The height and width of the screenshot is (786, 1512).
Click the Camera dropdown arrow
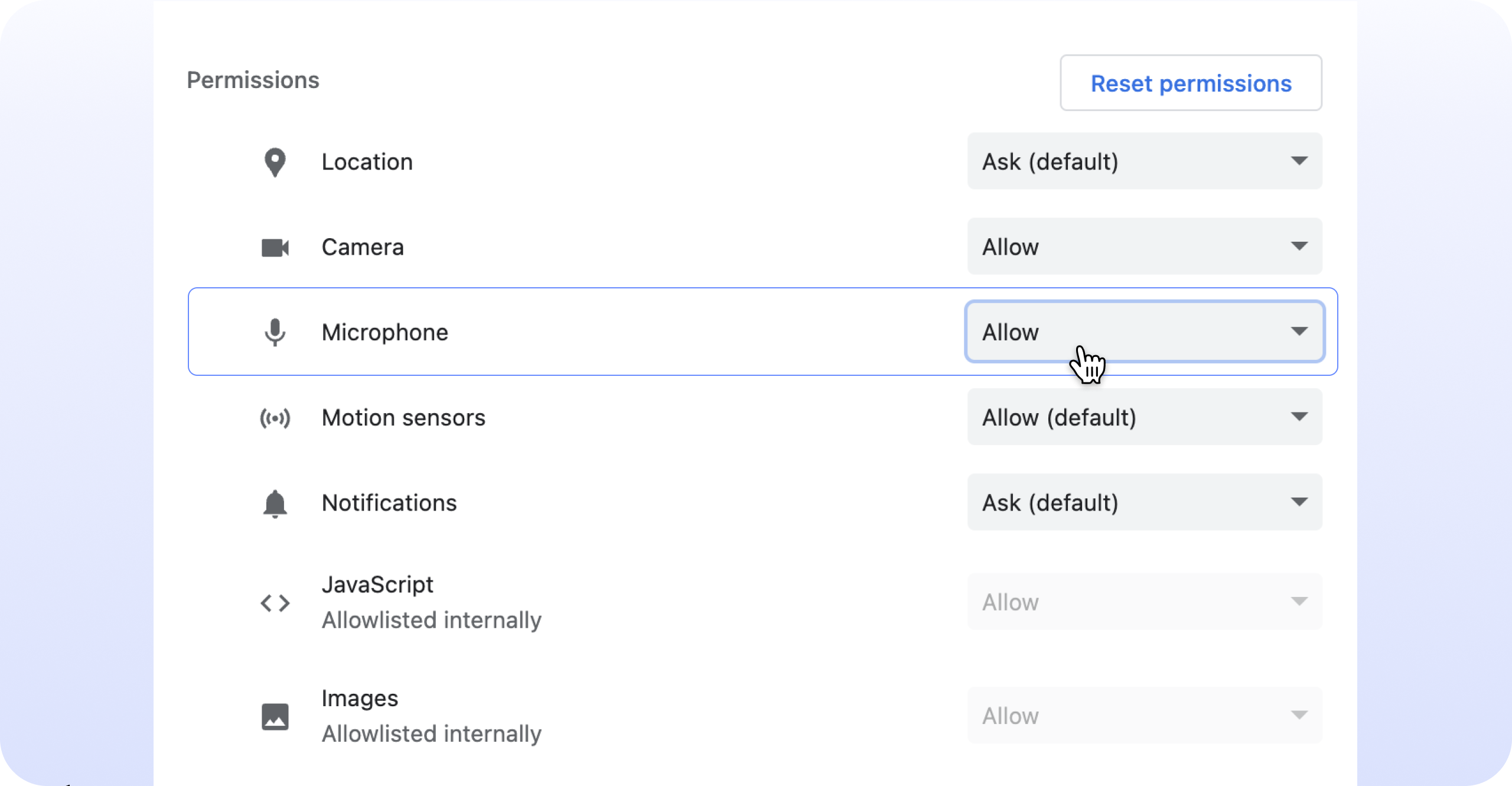[x=1299, y=246]
